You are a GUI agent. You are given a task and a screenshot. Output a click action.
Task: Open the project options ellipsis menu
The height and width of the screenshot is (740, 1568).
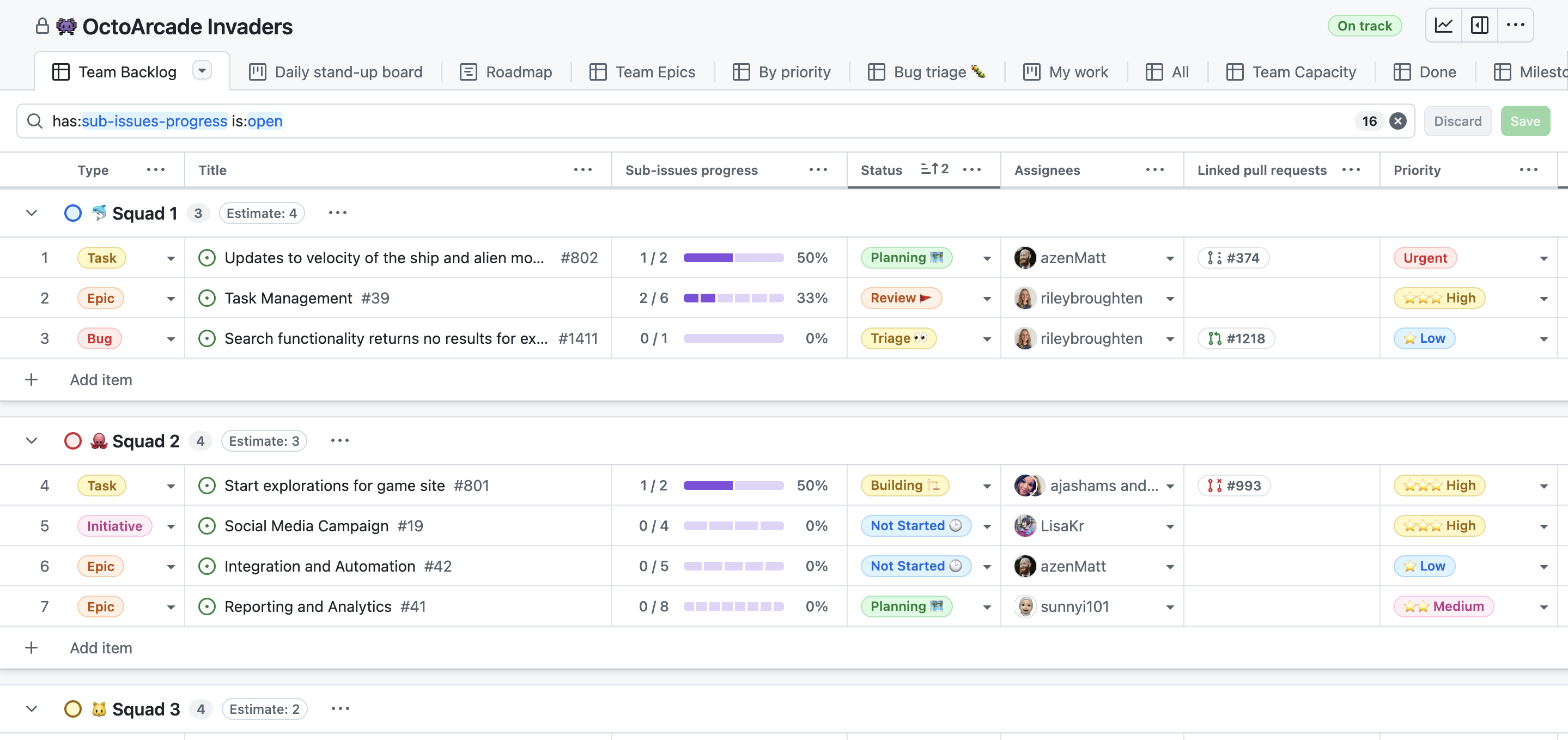1515,26
